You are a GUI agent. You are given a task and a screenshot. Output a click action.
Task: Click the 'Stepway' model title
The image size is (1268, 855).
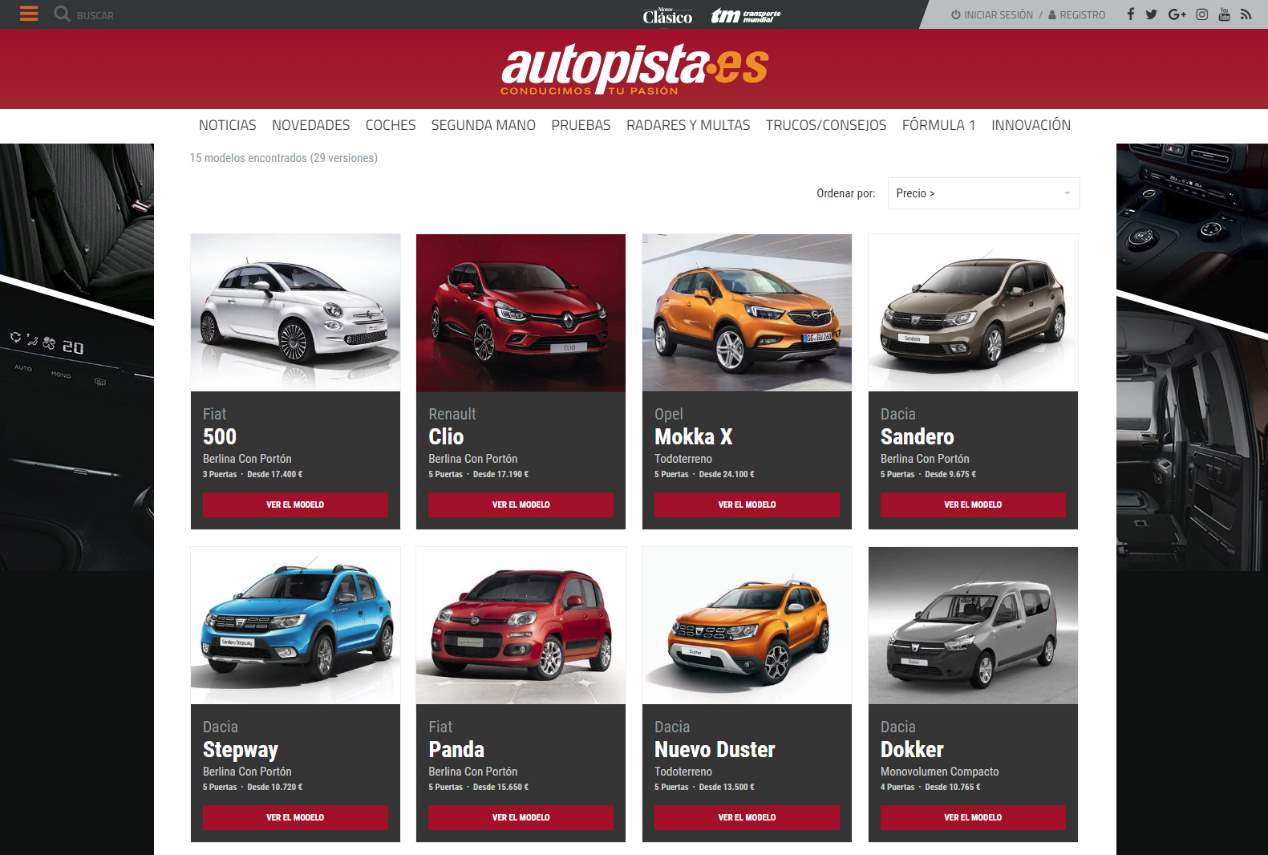point(240,750)
